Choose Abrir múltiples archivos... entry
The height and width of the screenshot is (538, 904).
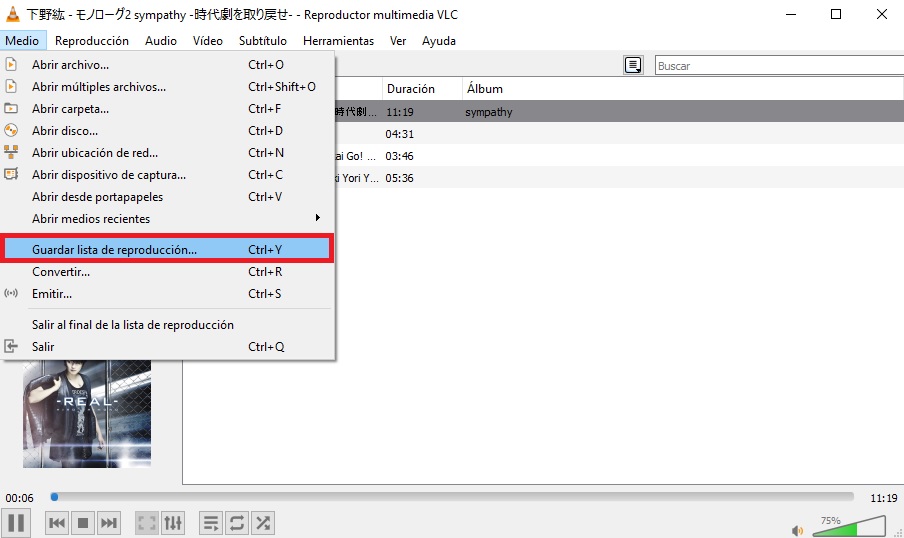pyautogui.click(x=167, y=86)
